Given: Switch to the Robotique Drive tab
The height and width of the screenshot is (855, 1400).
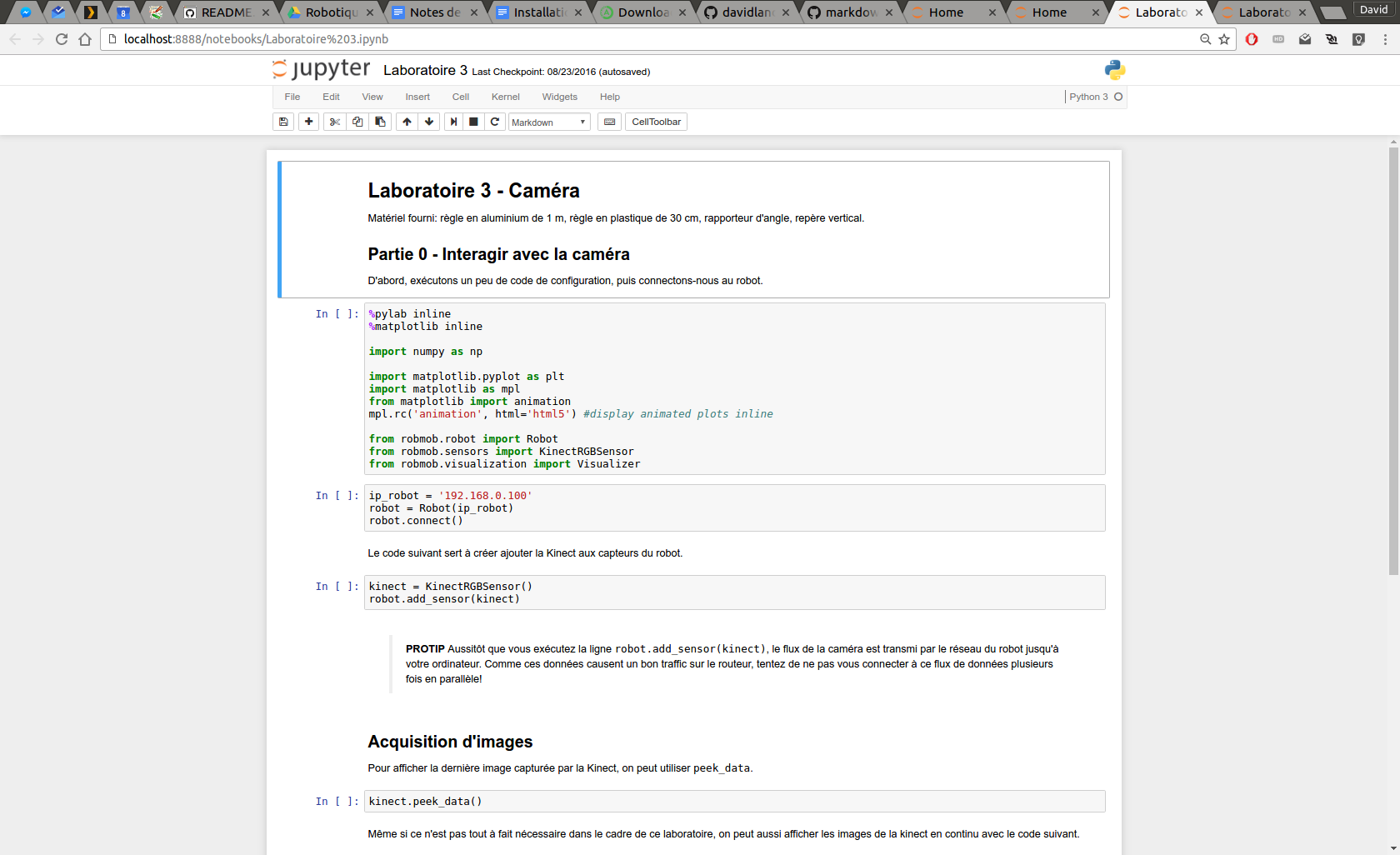Looking at the screenshot, I should pyautogui.click(x=329, y=12).
